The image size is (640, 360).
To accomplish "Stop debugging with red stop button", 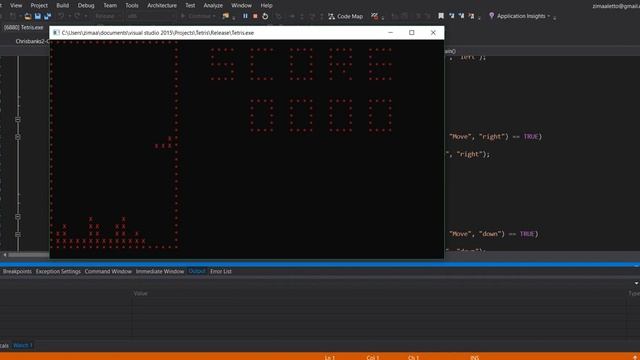I will click(x=255, y=16).
